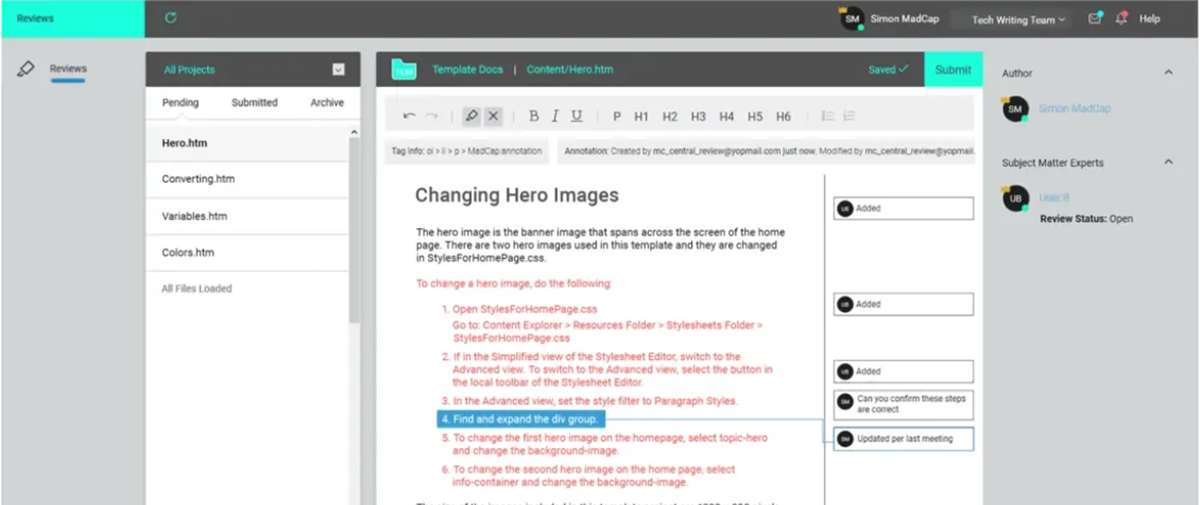The height and width of the screenshot is (505, 1200).
Task: Insert a bulleted list
Action: 827,116
